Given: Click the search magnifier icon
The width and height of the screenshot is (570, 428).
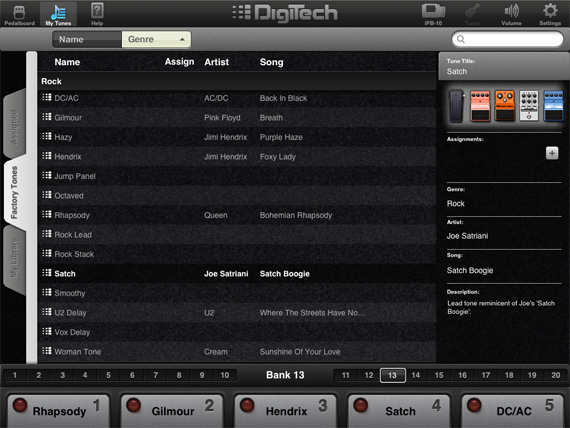Looking at the screenshot, I should pyautogui.click(x=461, y=39).
